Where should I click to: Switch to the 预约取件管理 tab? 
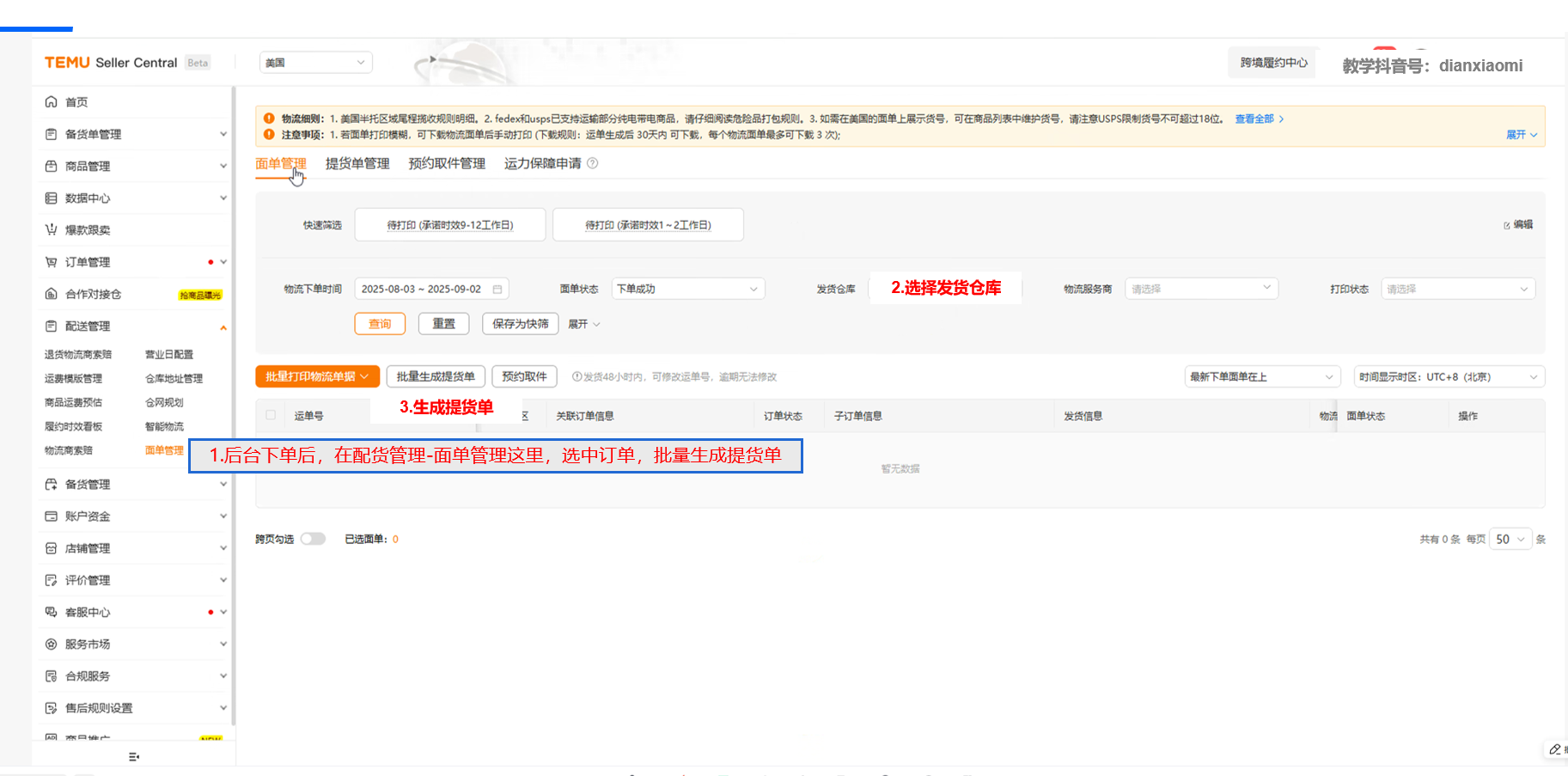click(x=447, y=163)
